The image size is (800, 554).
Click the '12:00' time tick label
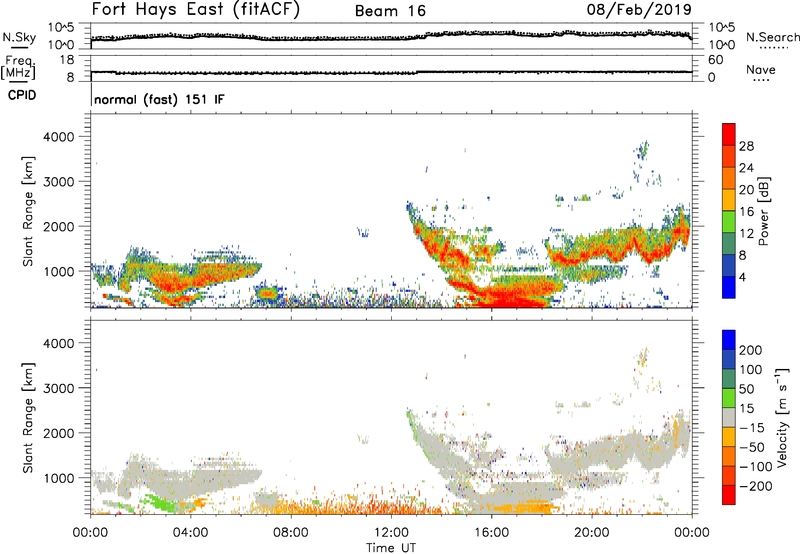tap(391, 533)
